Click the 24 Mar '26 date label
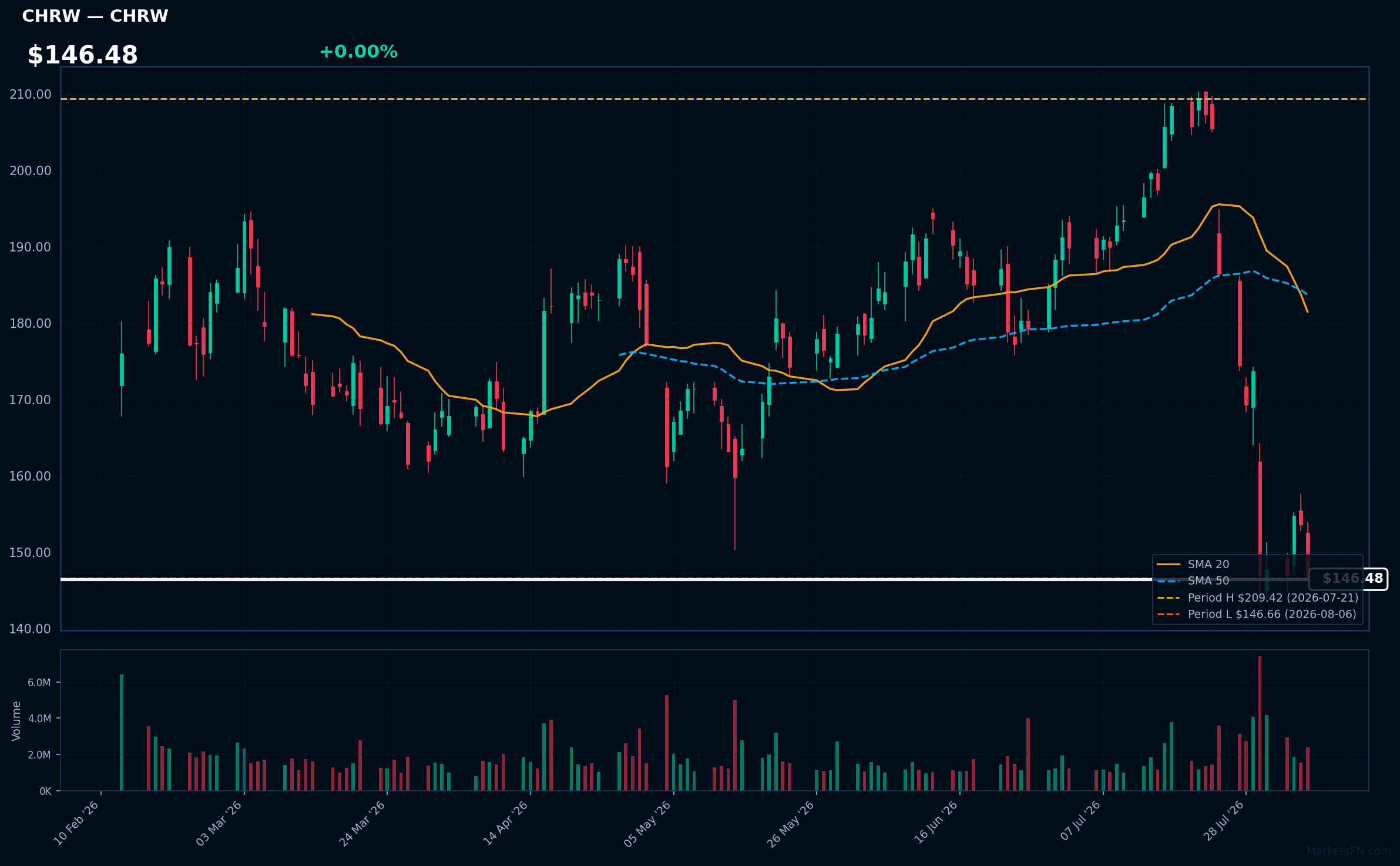Image resolution: width=1400 pixels, height=866 pixels. pos(362,823)
